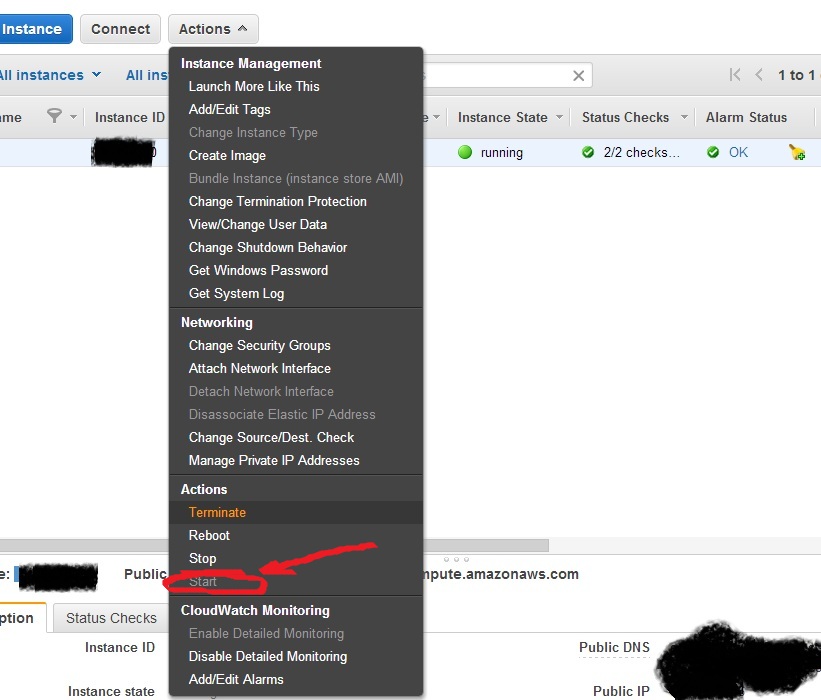The image size is (821, 700).
Task: Switch to the Description tab
Action: pos(21,618)
